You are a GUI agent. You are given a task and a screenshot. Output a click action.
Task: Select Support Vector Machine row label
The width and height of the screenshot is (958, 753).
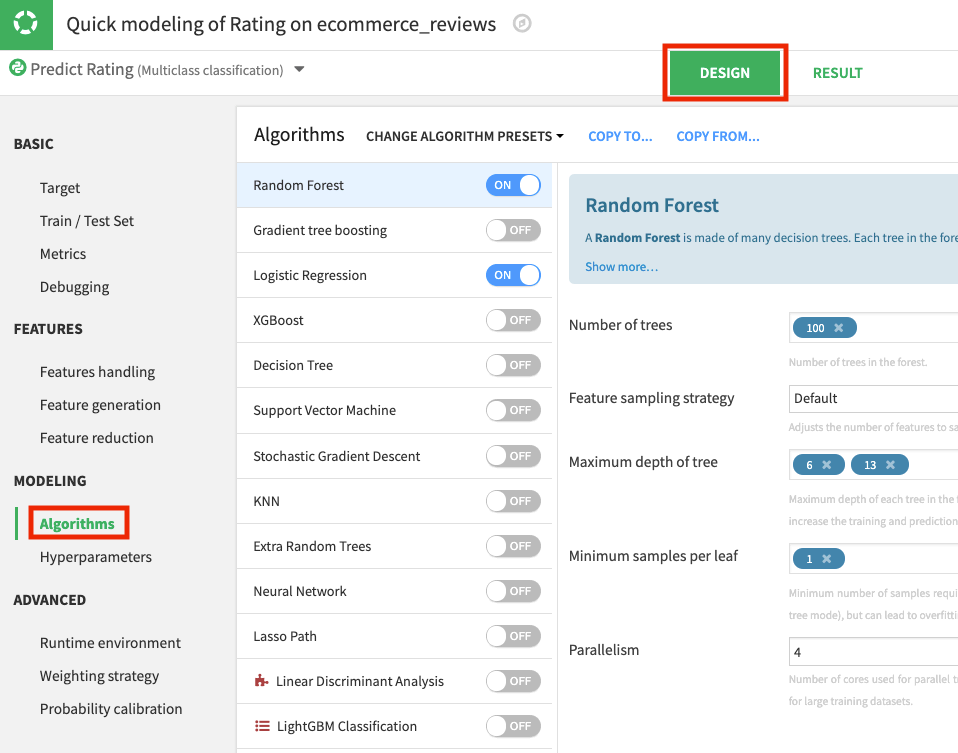(x=324, y=410)
